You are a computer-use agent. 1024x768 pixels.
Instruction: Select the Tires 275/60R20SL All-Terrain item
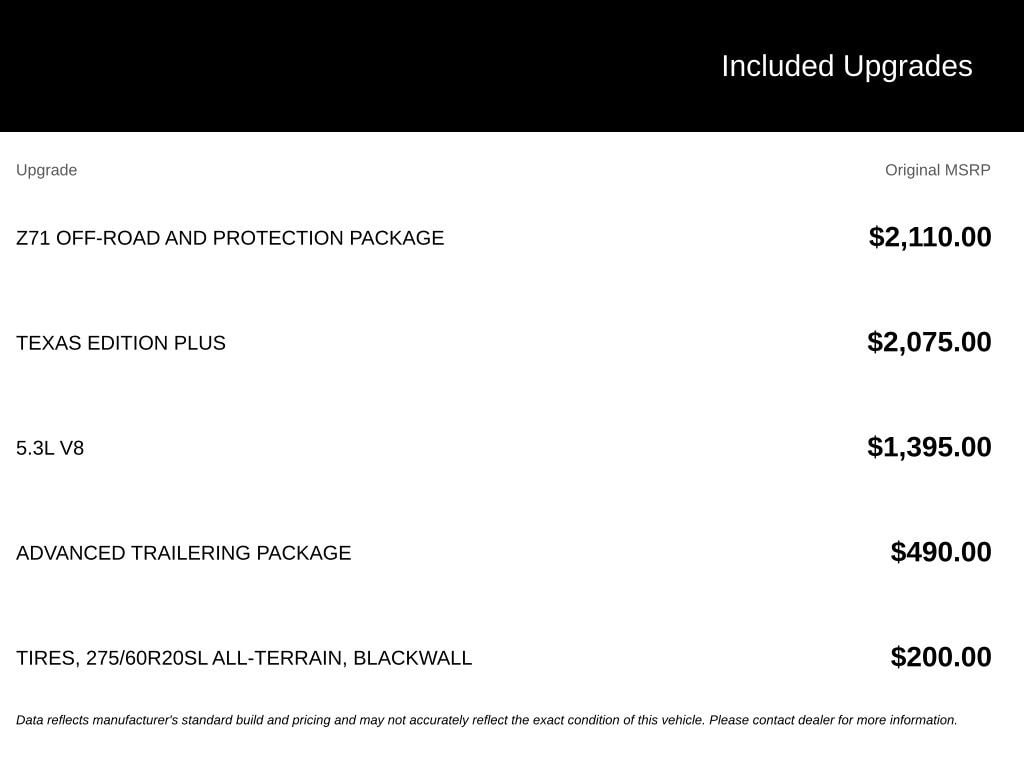pyautogui.click(x=244, y=658)
